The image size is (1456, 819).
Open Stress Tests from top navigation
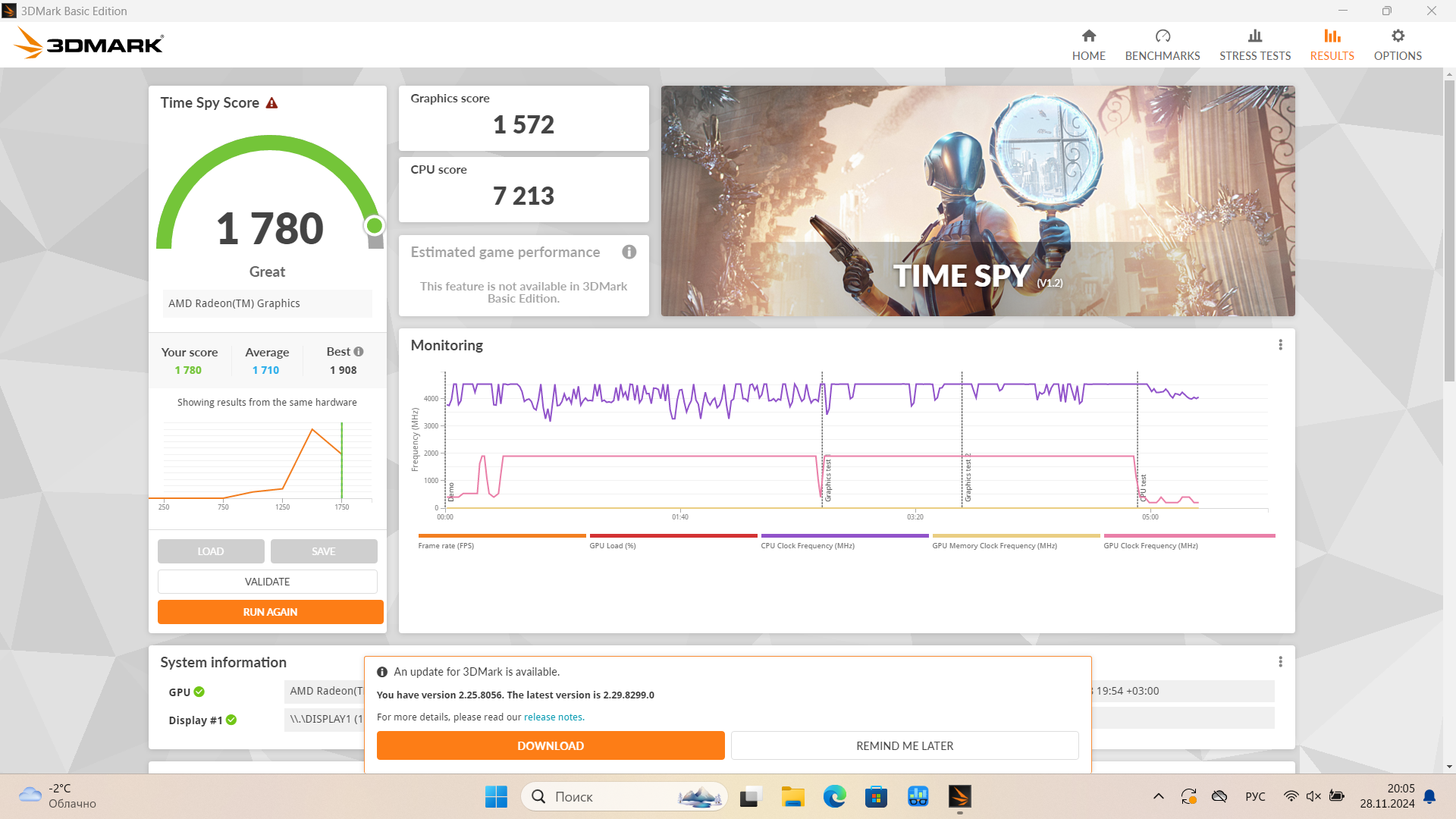tap(1254, 45)
